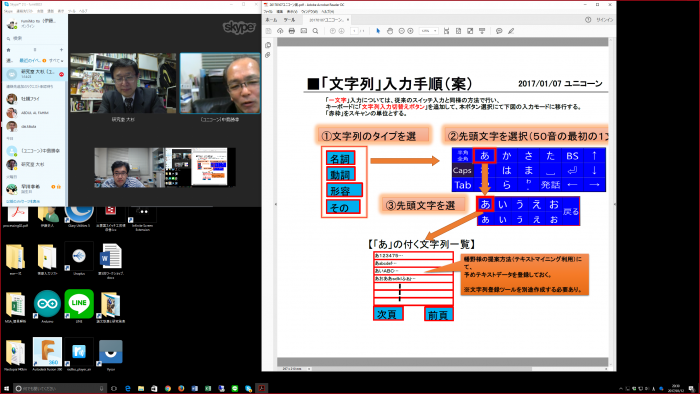Click the print icon in Acrobat toolbar

(x=292, y=31)
